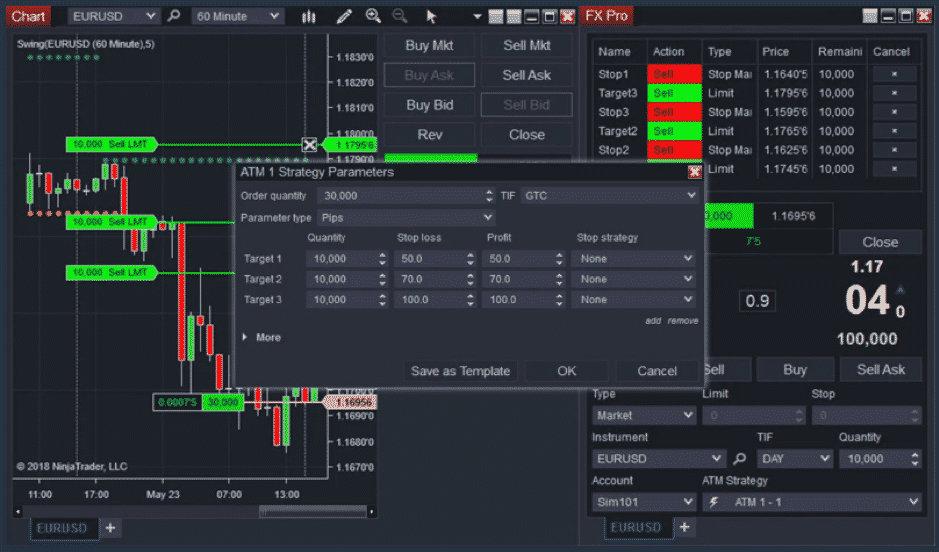Open instrument search magnifier in Chart toolbar

coord(174,16)
